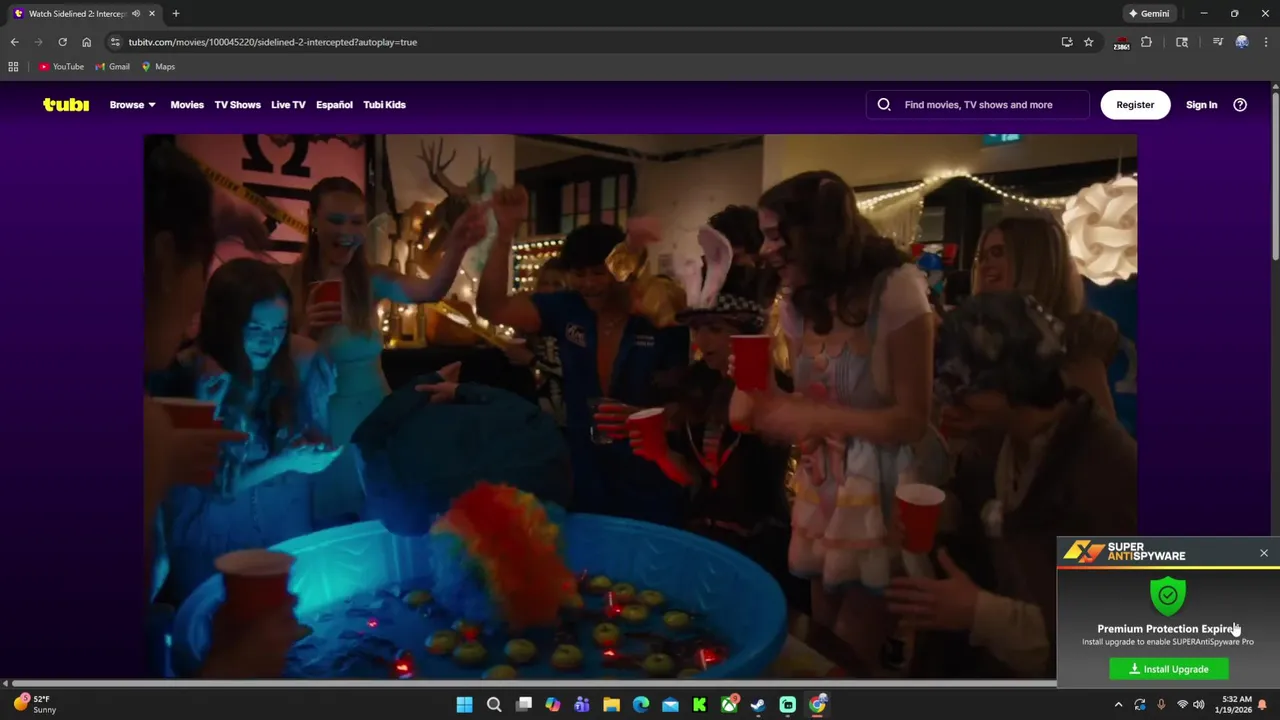Close the SUPERAntiSpyware popup

click(1264, 553)
